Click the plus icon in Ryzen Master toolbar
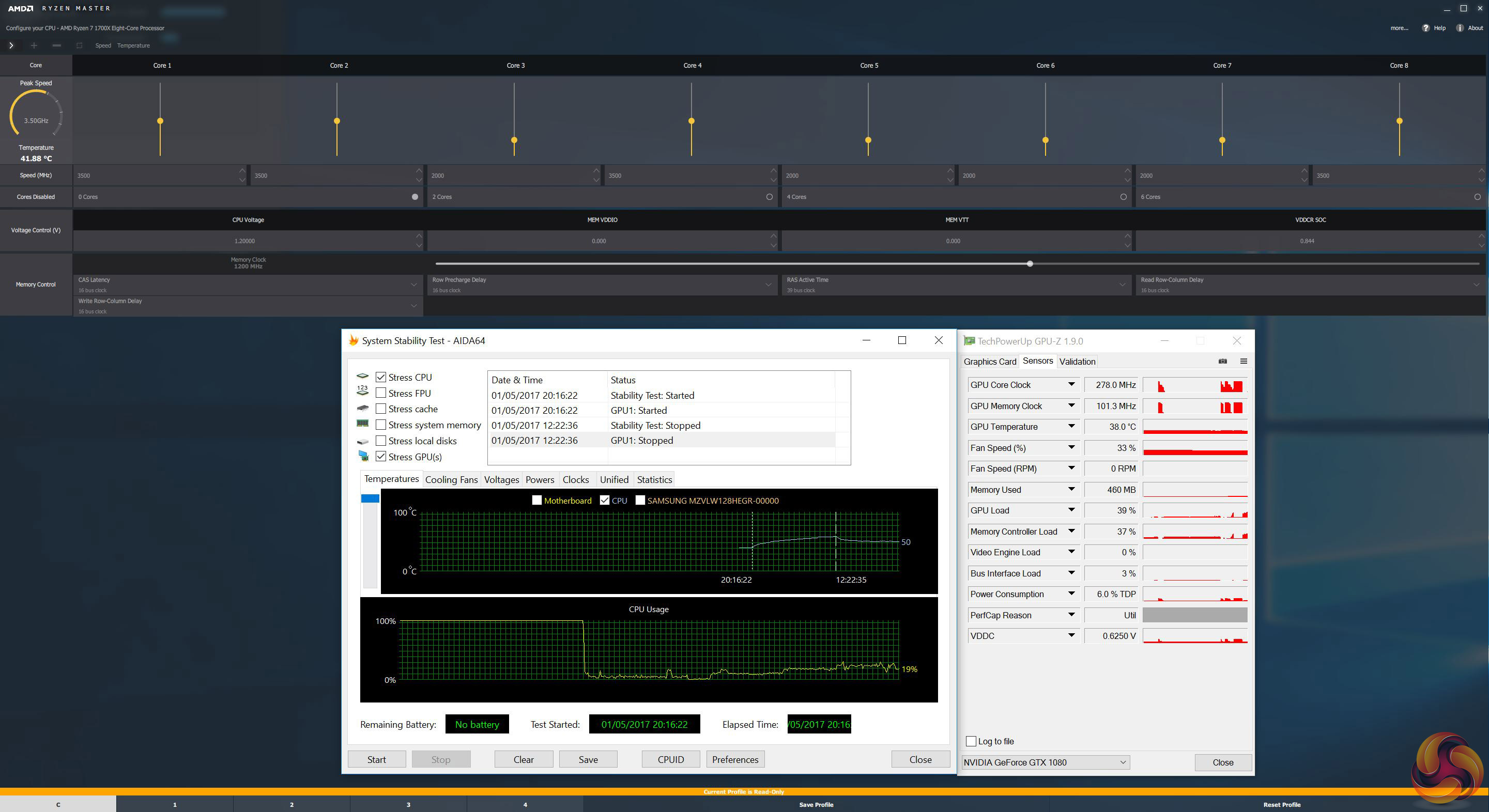This screenshot has height=812, width=1489. (34, 45)
